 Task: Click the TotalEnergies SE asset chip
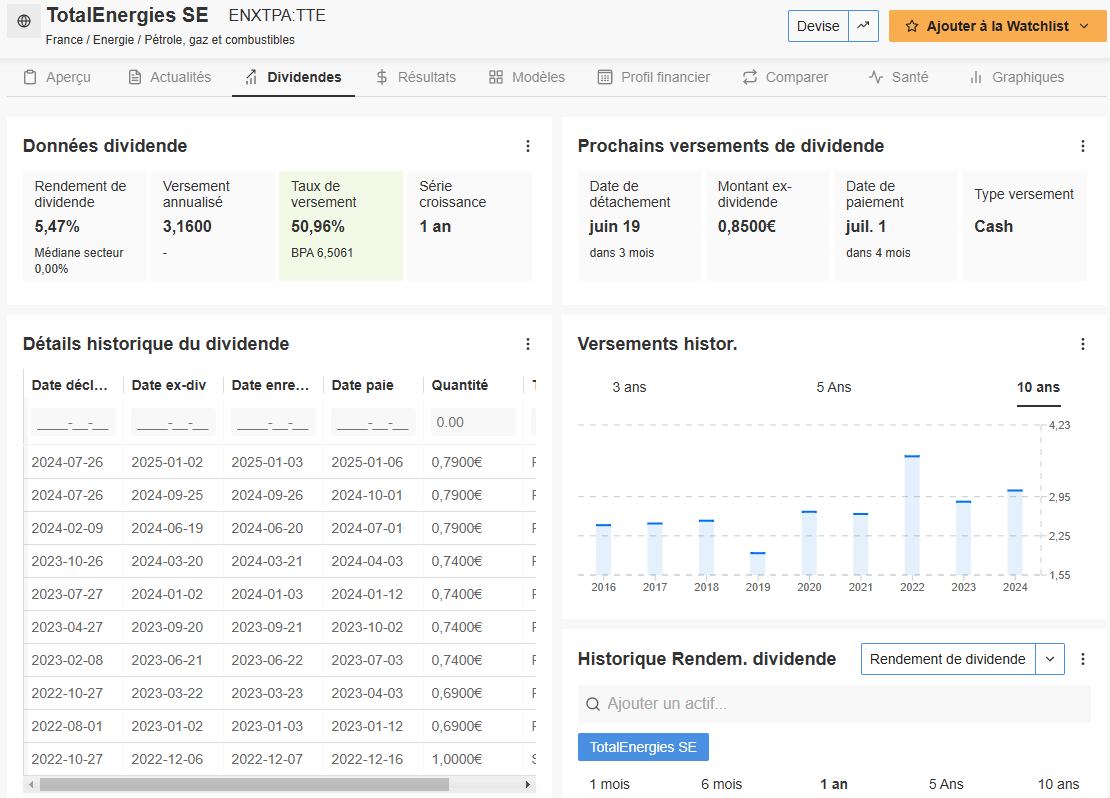643,747
